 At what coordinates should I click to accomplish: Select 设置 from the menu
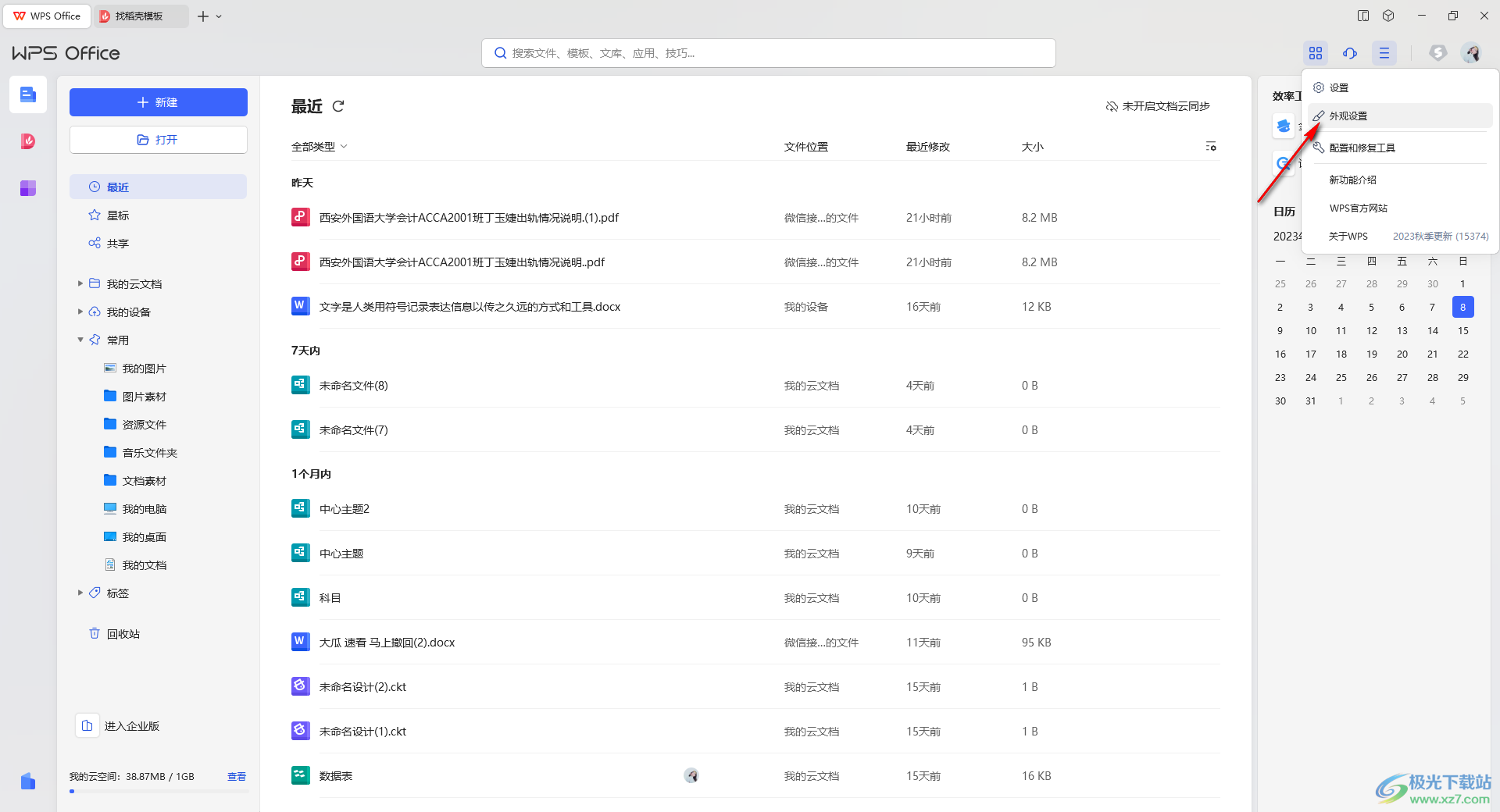[x=1400, y=87]
